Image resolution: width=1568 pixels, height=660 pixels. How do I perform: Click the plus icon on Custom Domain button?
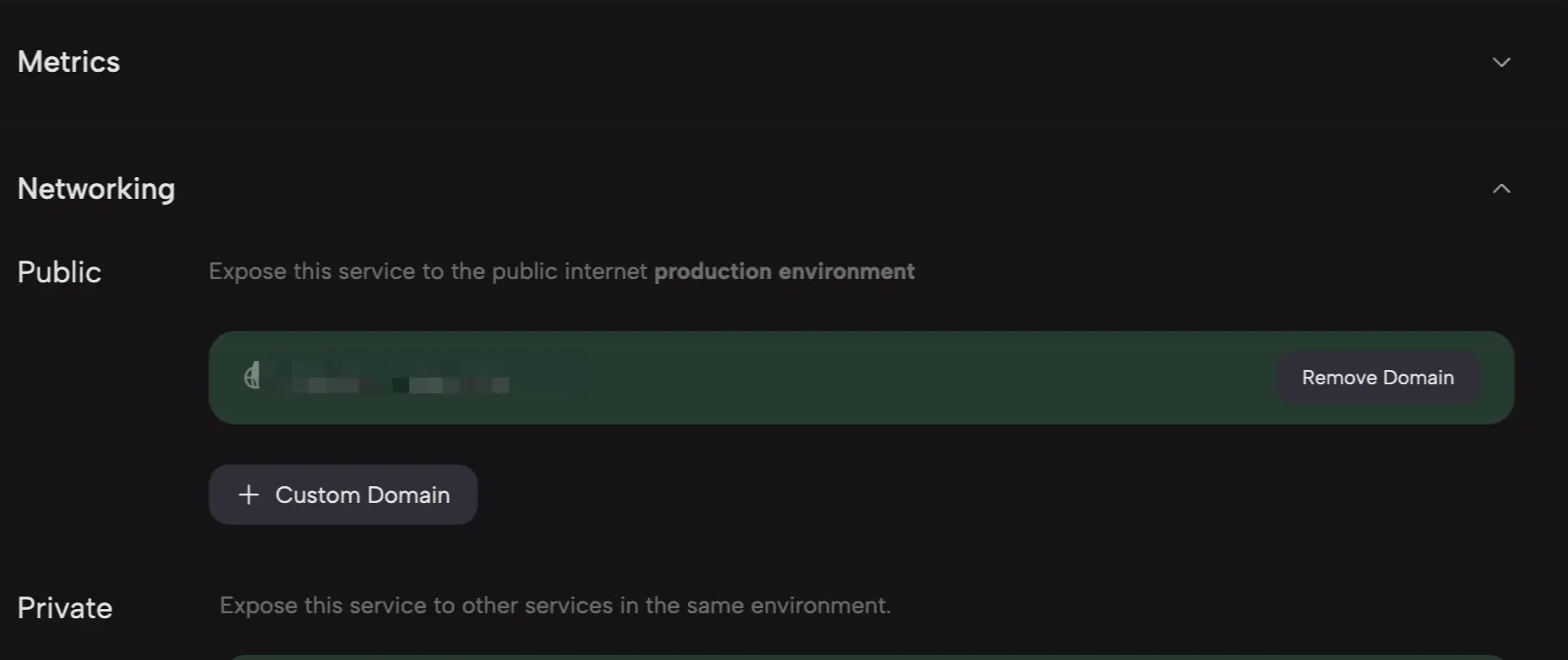point(248,495)
